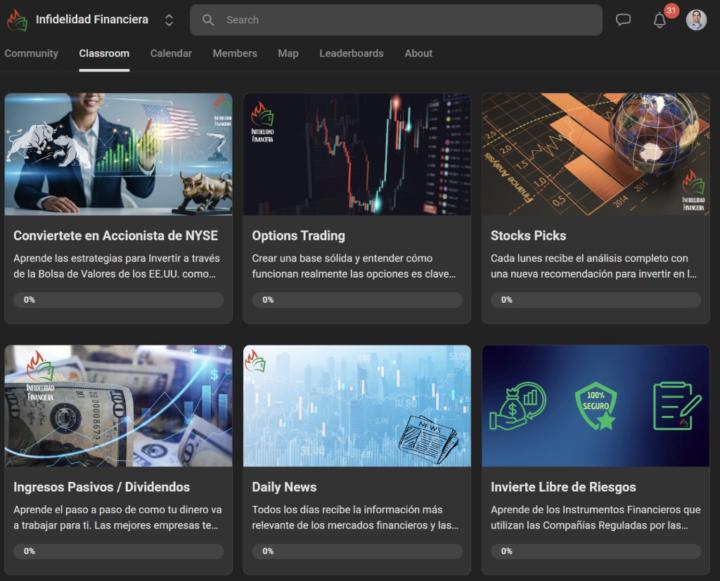Click the Conviertete en Accionista de NYSE title
The image size is (720, 581).
click(116, 236)
